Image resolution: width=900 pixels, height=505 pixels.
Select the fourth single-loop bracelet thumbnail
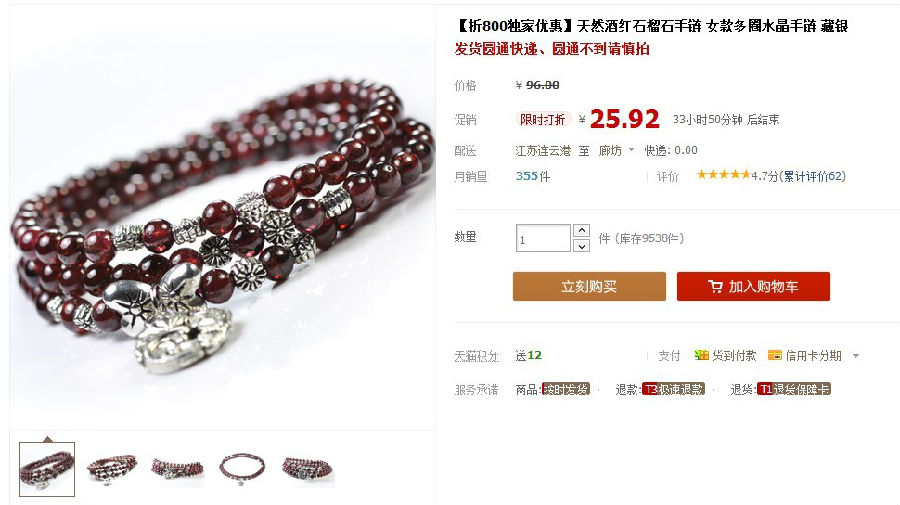(242, 469)
